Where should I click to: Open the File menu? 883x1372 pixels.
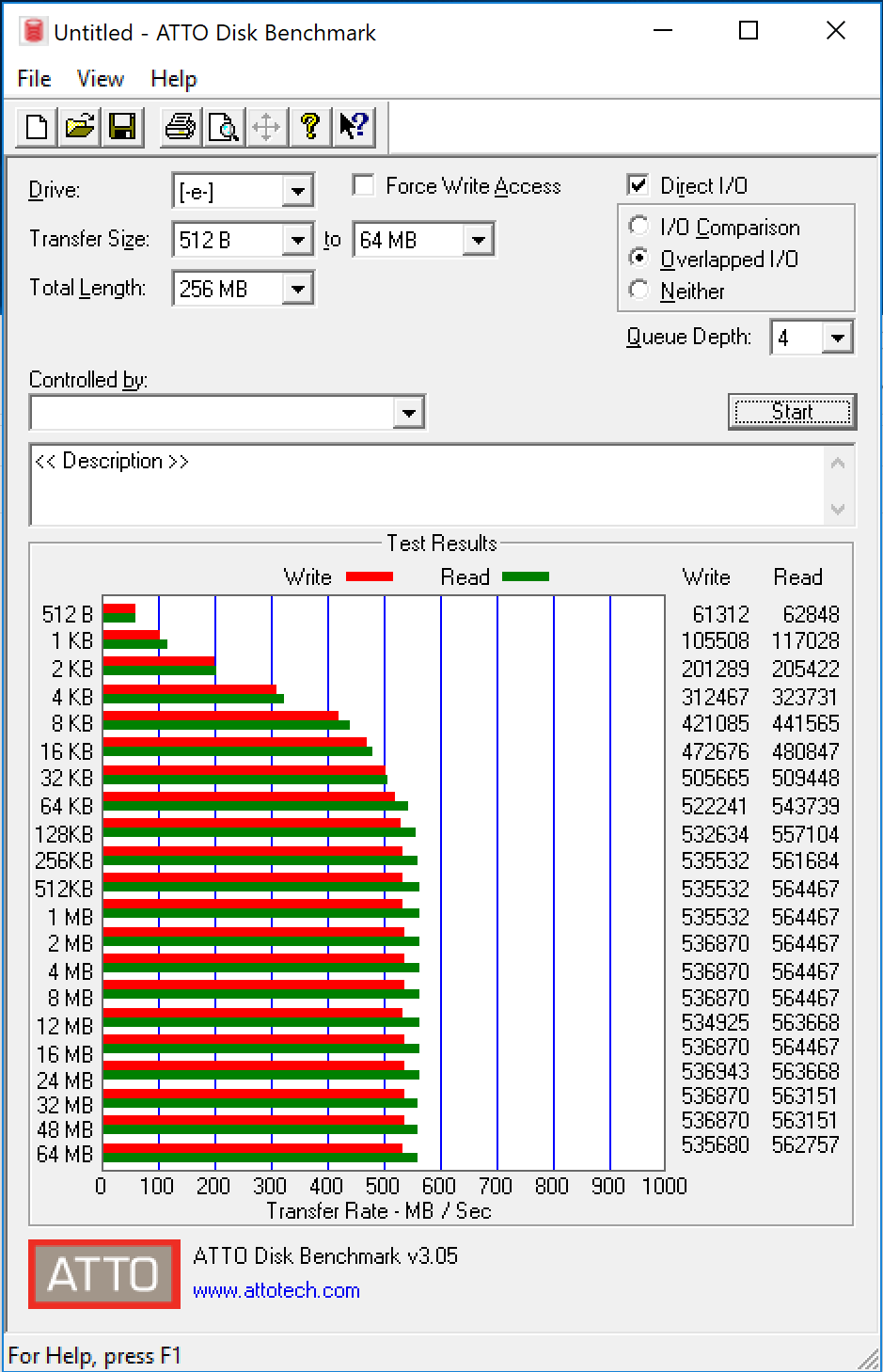tap(34, 79)
